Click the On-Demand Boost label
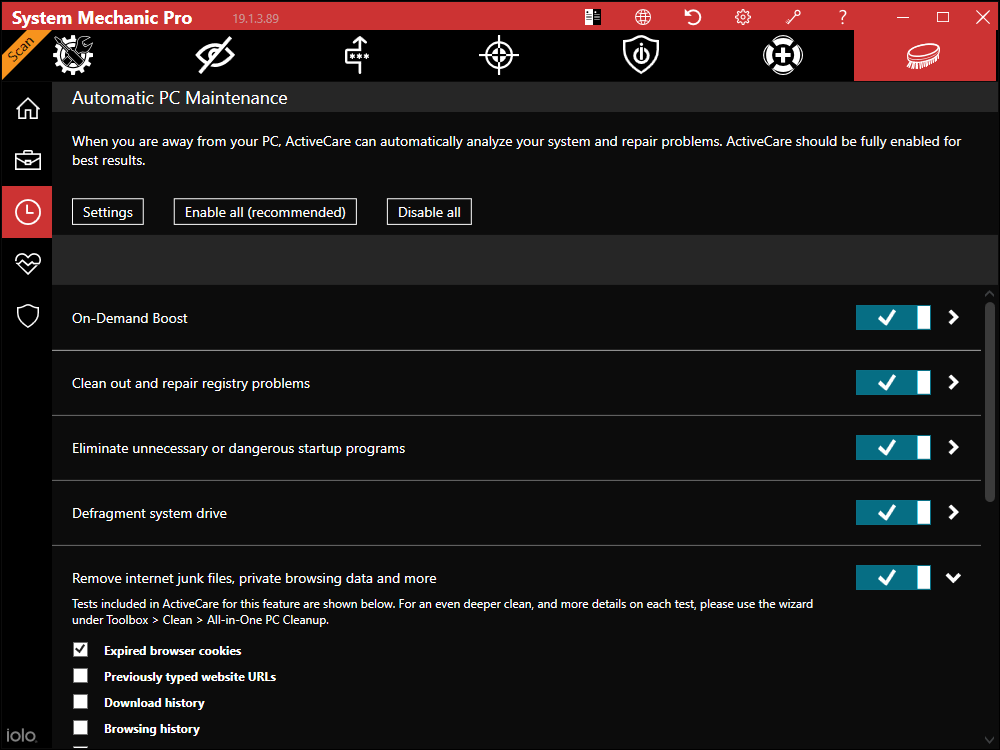This screenshot has width=1000, height=750. pos(129,318)
